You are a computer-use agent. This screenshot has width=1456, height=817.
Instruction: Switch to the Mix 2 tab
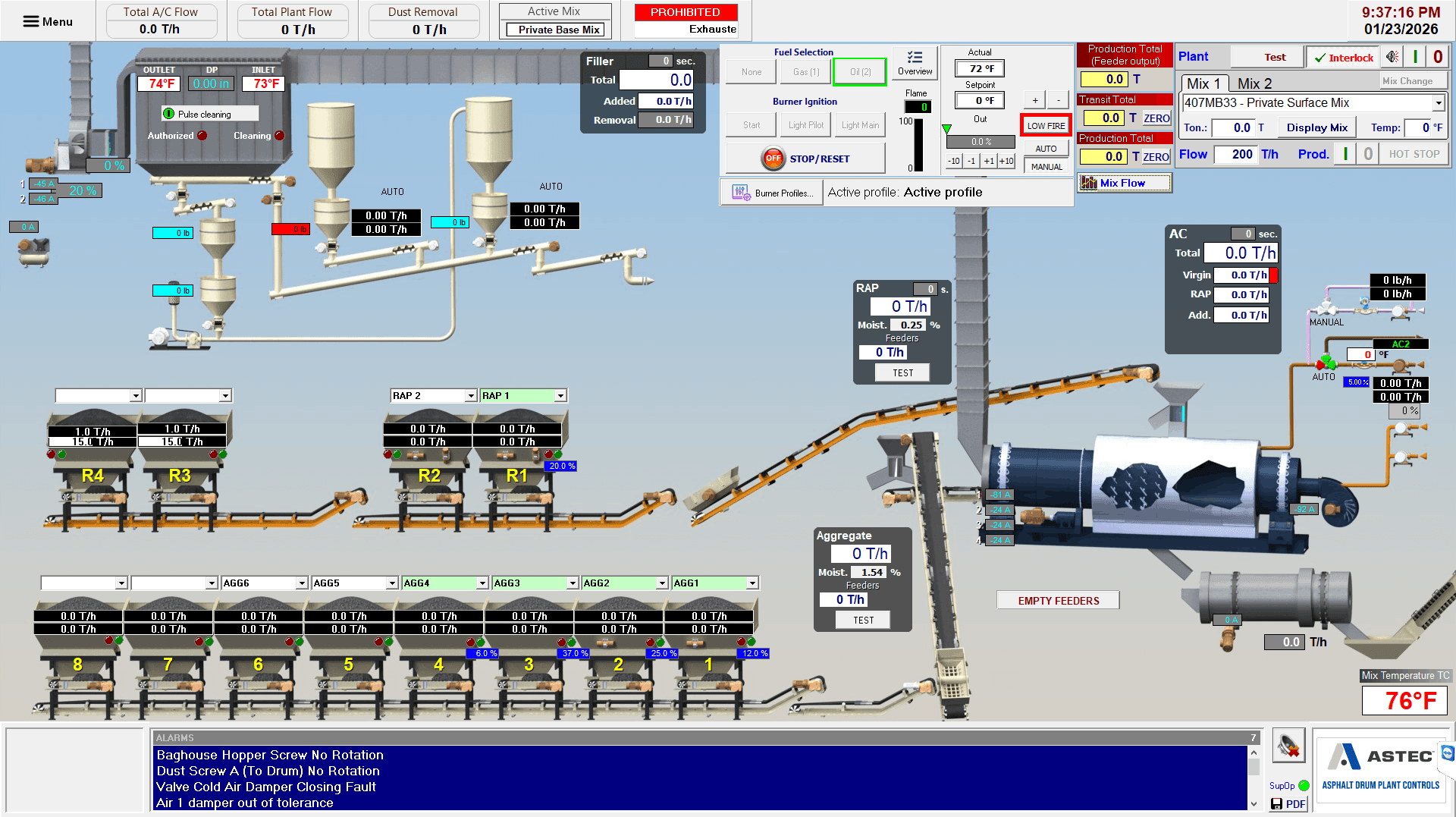click(x=1255, y=83)
